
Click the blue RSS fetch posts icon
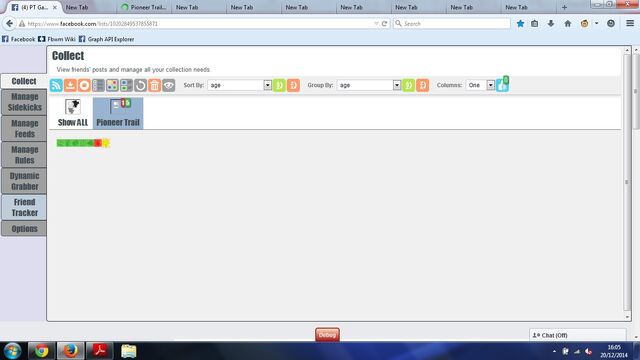(x=56, y=85)
